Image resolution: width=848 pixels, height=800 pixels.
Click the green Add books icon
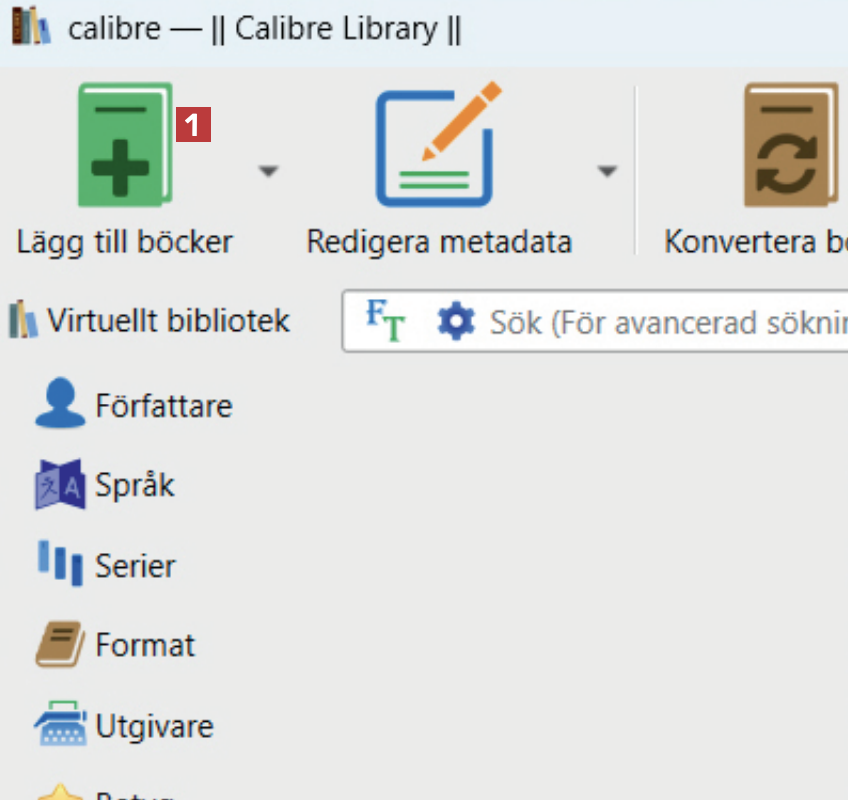tap(125, 145)
